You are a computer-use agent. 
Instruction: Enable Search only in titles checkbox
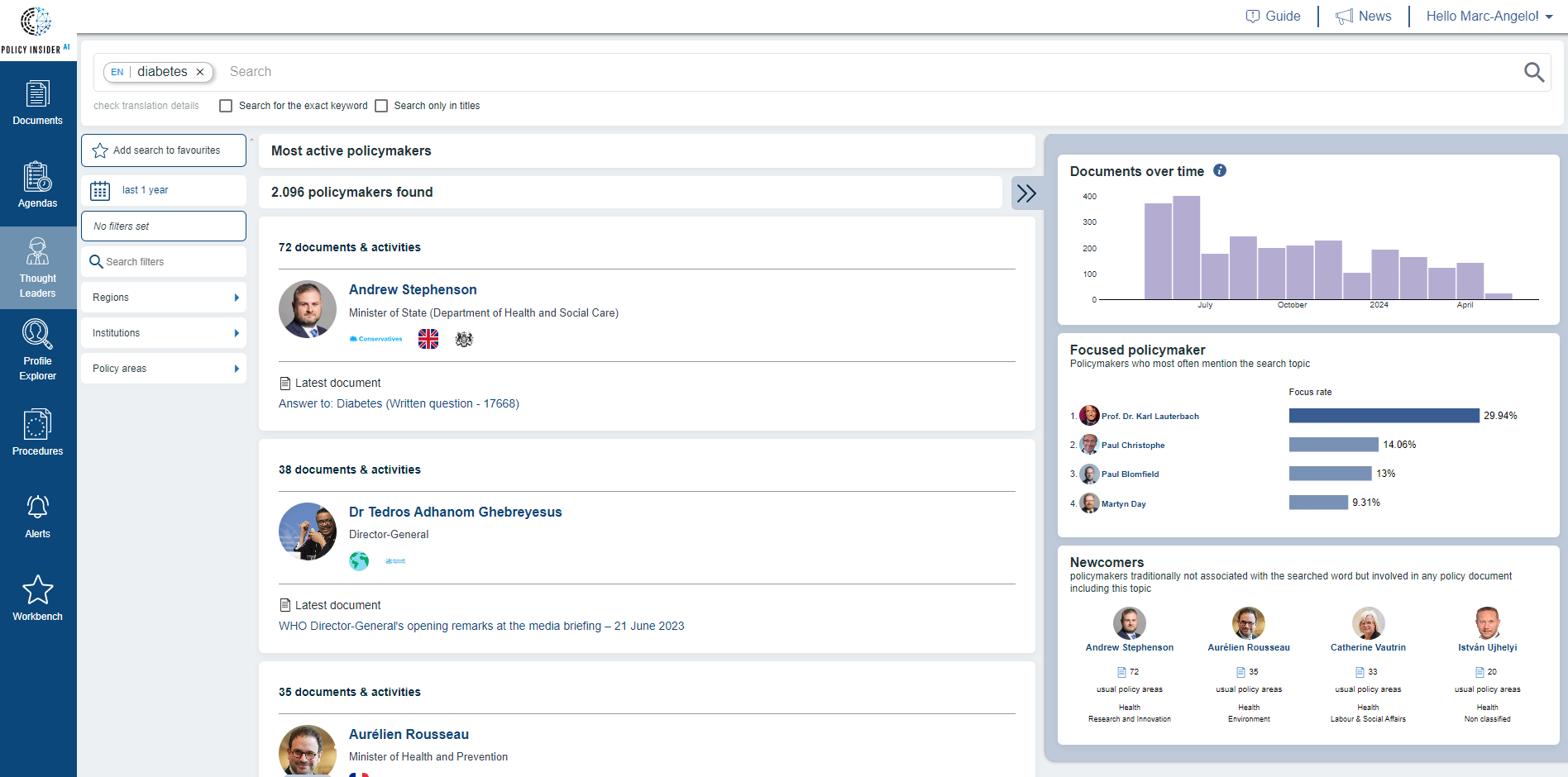(x=381, y=106)
